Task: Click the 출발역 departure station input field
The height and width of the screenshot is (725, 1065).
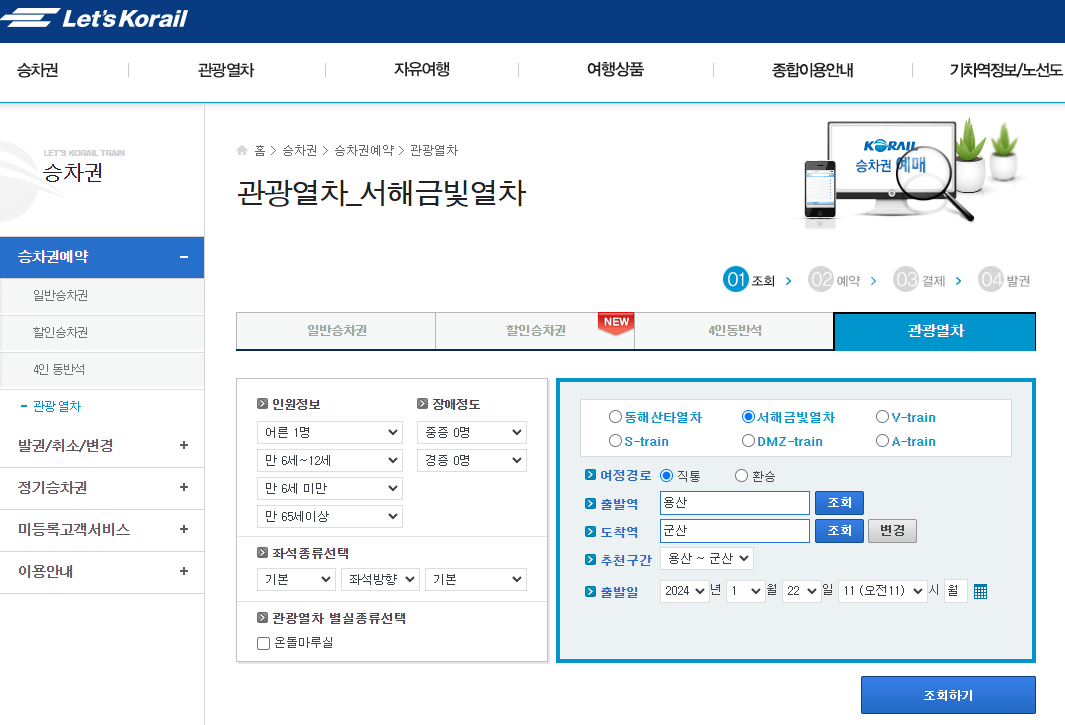Action: [x=734, y=503]
